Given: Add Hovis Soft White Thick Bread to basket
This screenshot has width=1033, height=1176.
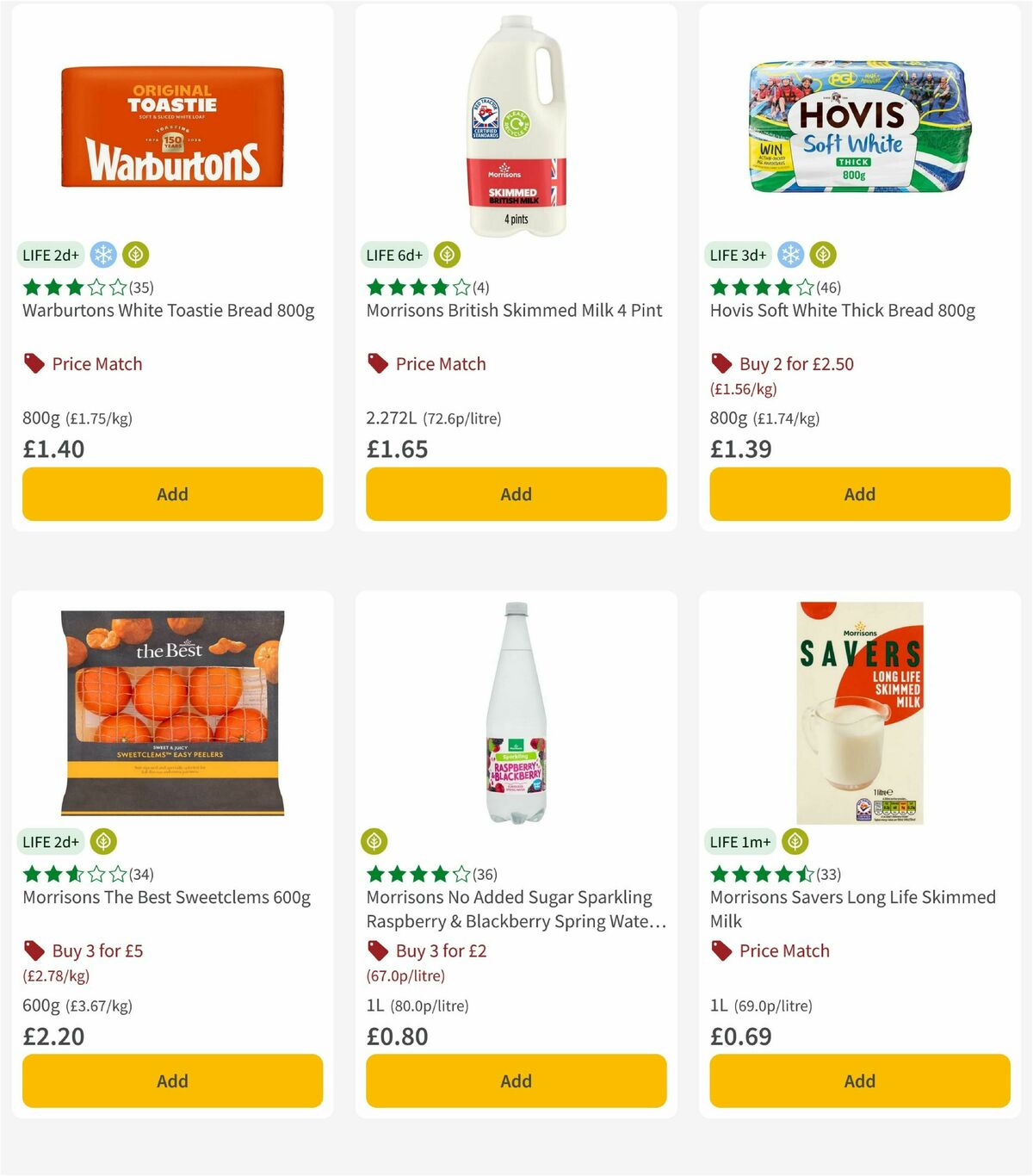Looking at the screenshot, I should point(859,494).
